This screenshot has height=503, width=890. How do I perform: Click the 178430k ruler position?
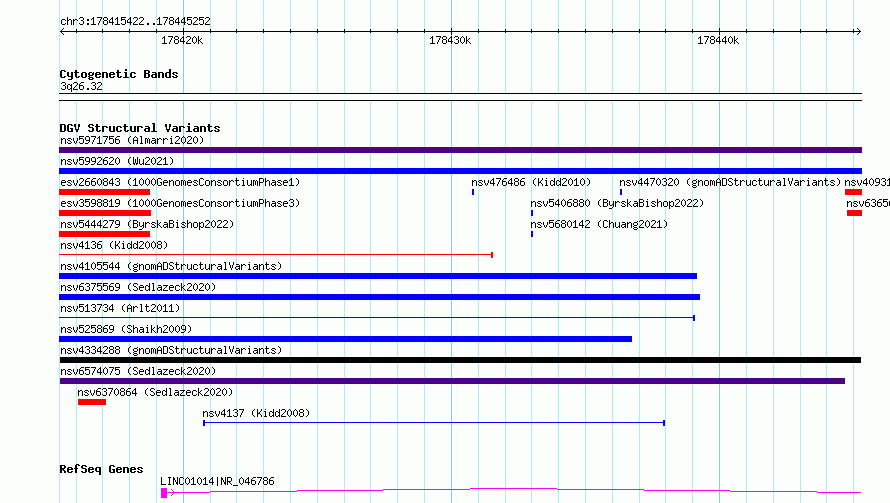coord(450,40)
